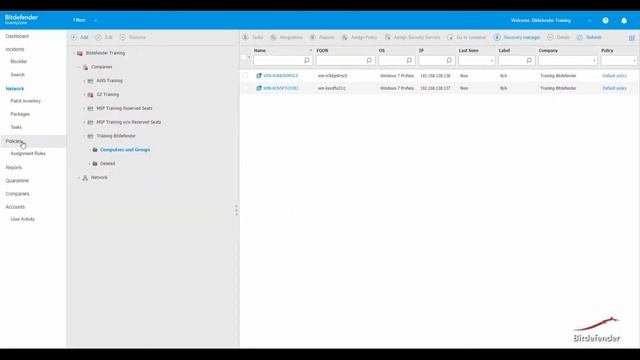Click the Assign Security Servers button
Screen dimensions: 640x360
413,37
